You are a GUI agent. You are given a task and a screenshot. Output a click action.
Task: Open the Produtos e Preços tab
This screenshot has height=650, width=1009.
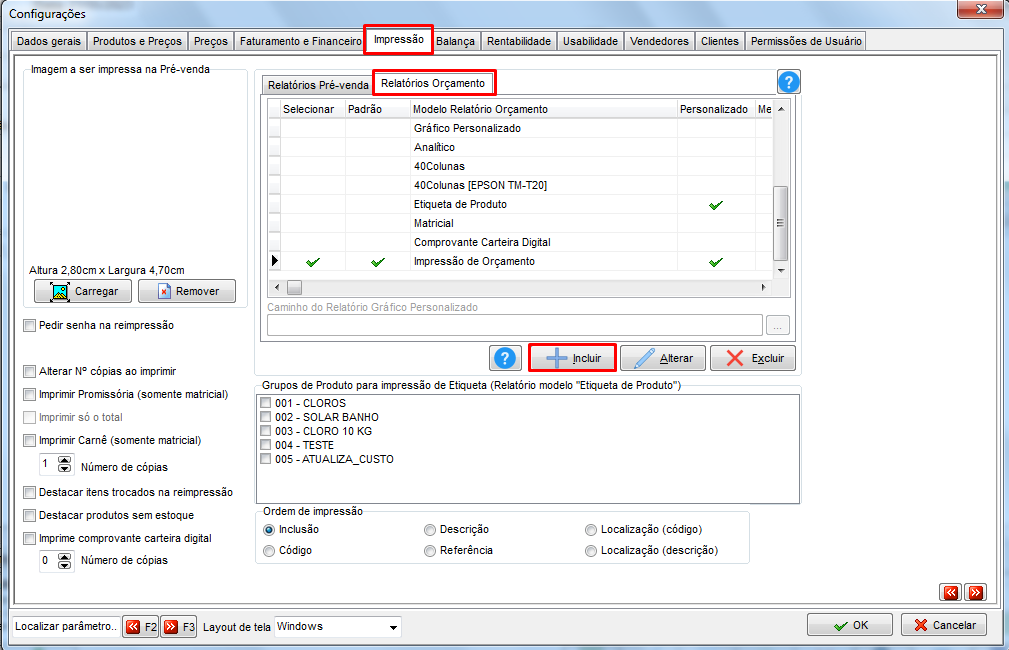coord(137,41)
